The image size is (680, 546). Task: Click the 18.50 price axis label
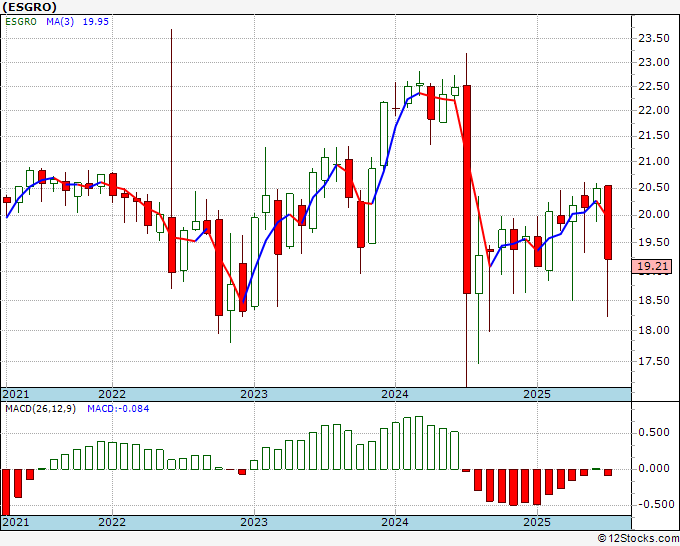pos(654,300)
